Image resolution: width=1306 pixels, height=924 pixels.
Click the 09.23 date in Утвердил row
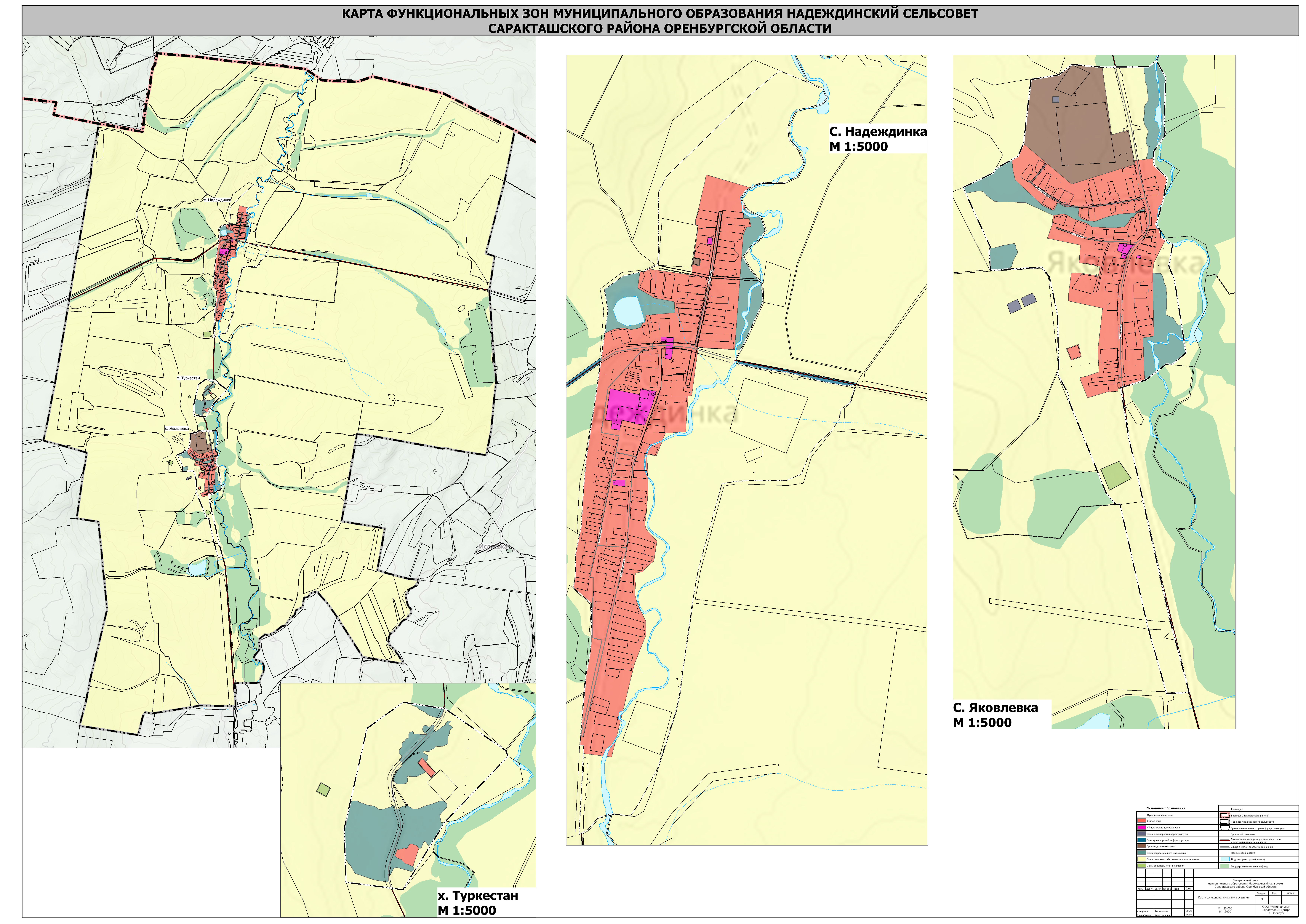(x=1189, y=911)
